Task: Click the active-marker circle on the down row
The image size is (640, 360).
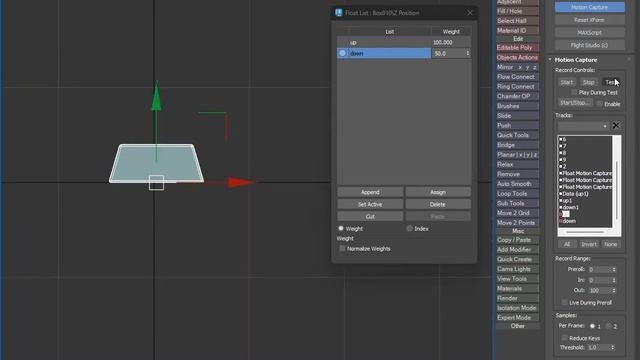Action: click(342, 53)
